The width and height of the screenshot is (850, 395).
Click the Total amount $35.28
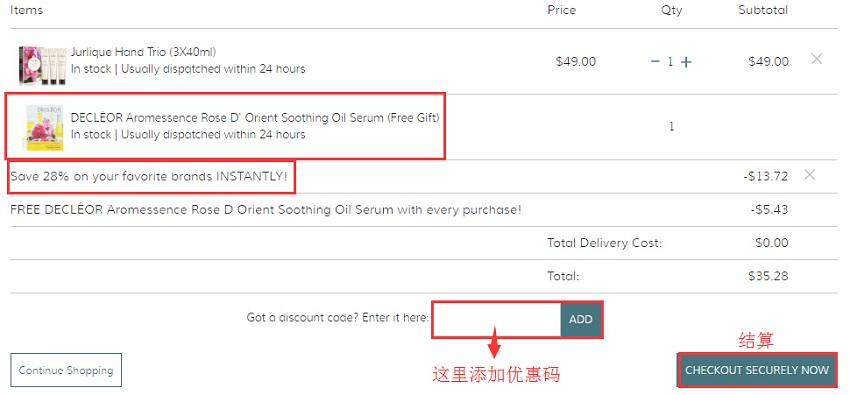(768, 276)
